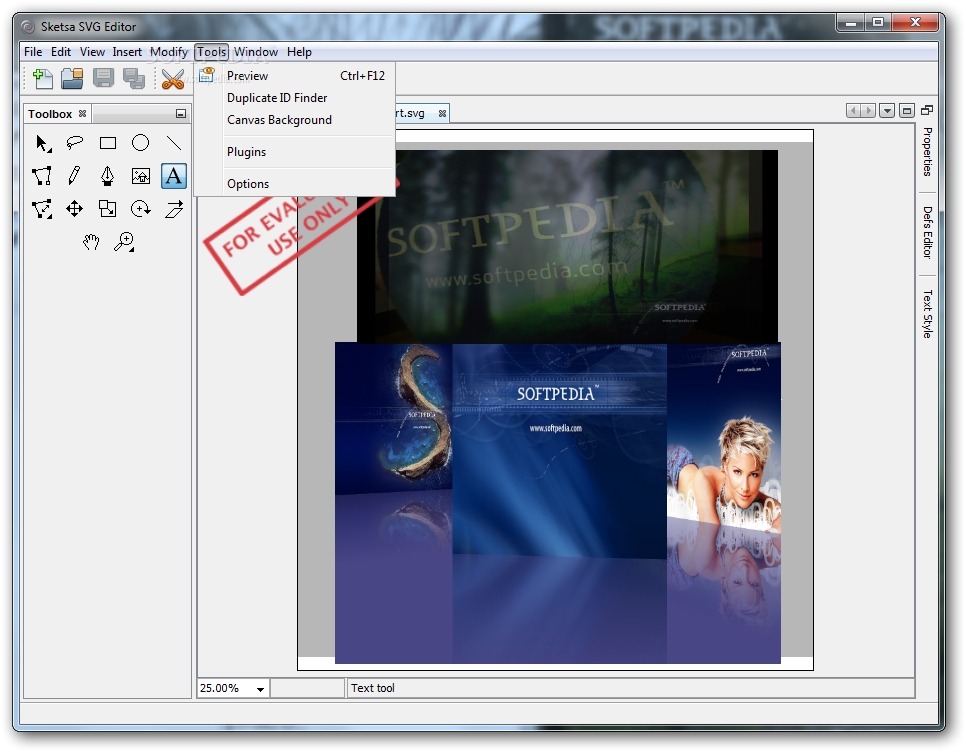The height and width of the screenshot is (752, 966).
Task: Click the forest image on canvas
Action: (x=567, y=246)
